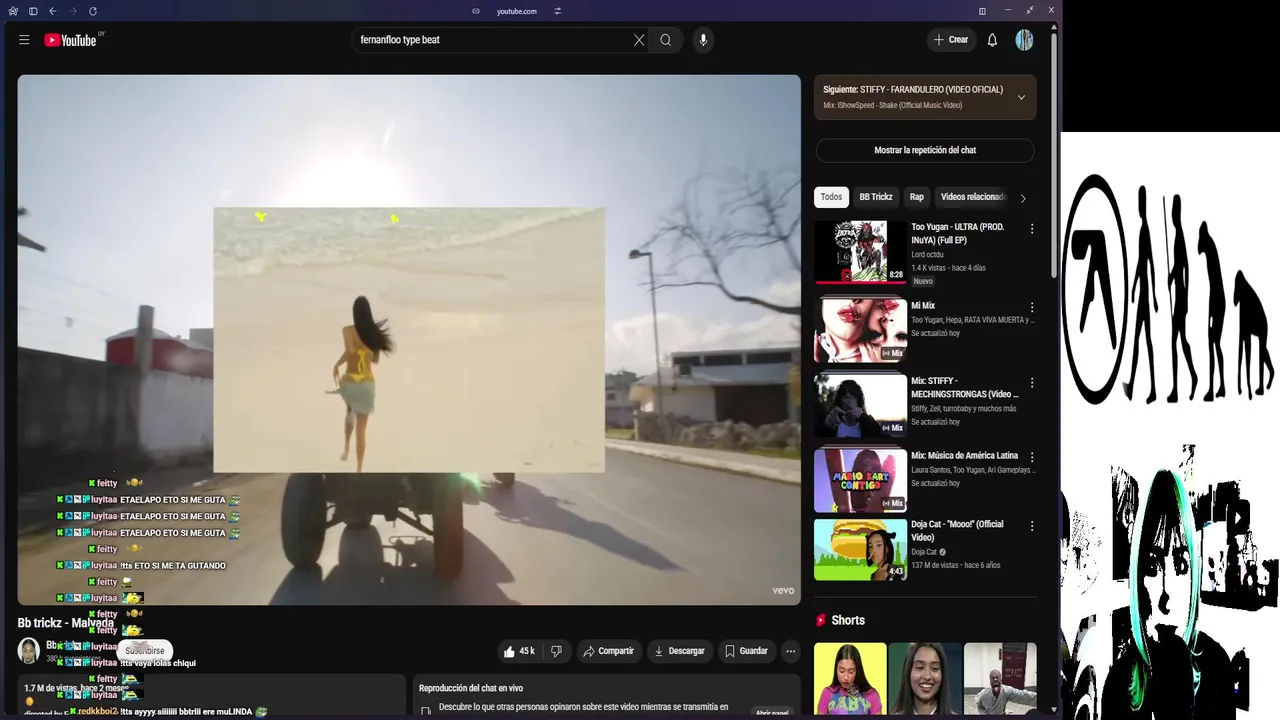Open the first Shorts thumbnail with yellow background

click(x=850, y=679)
